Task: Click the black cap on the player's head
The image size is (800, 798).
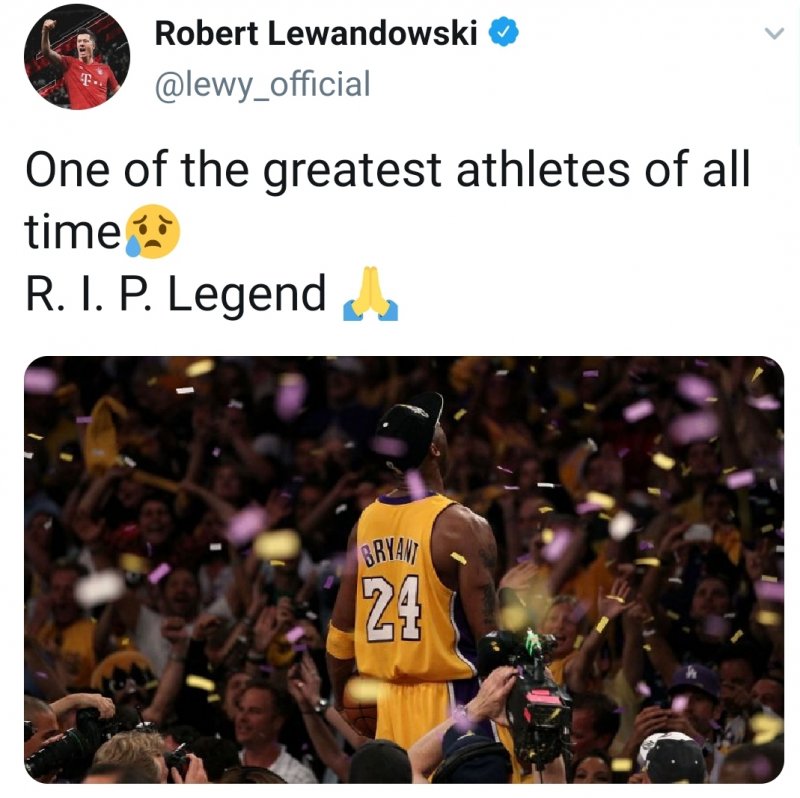Action: (407, 430)
